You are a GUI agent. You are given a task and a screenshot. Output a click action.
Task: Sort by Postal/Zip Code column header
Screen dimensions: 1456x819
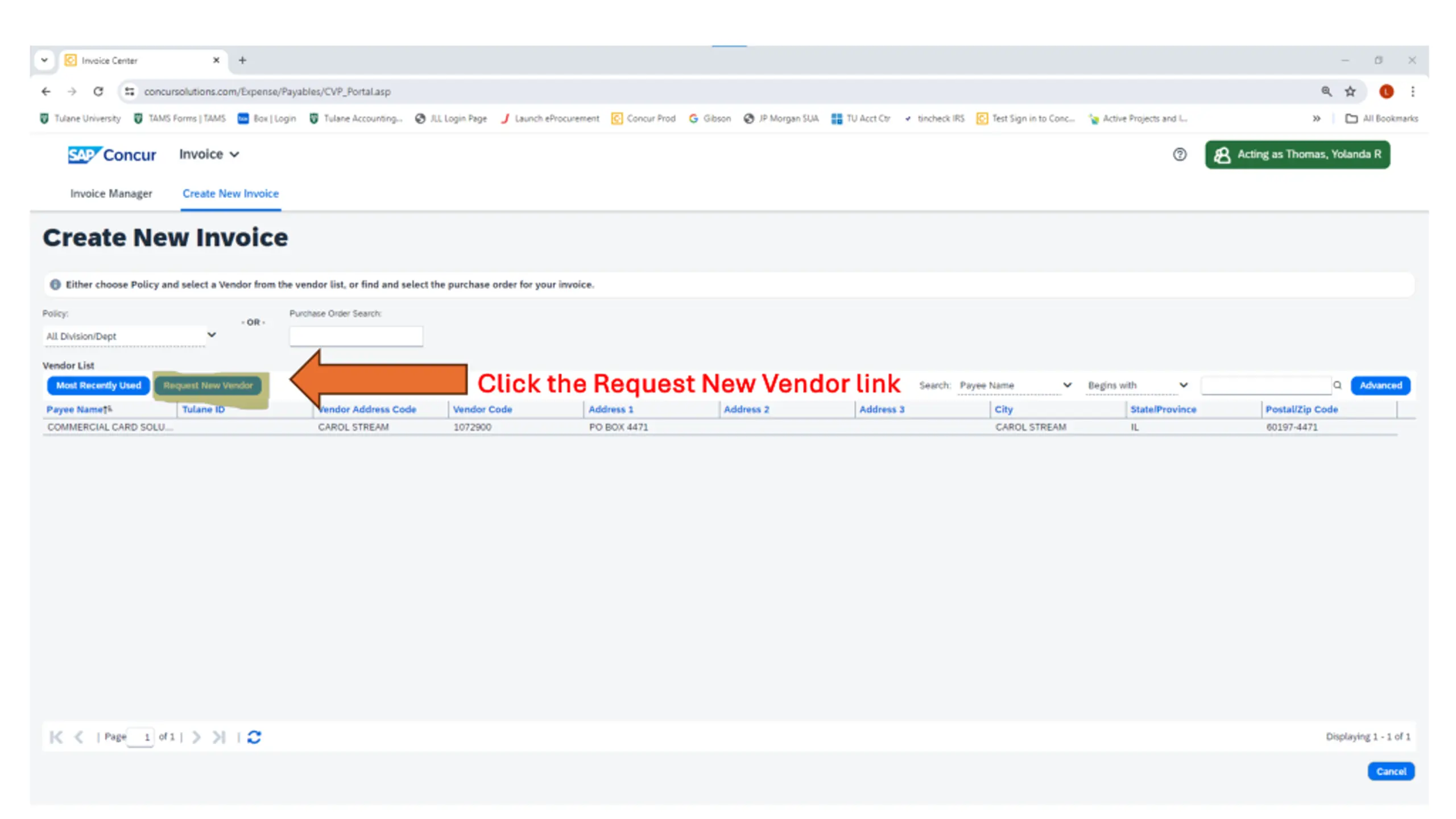coord(1301,409)
